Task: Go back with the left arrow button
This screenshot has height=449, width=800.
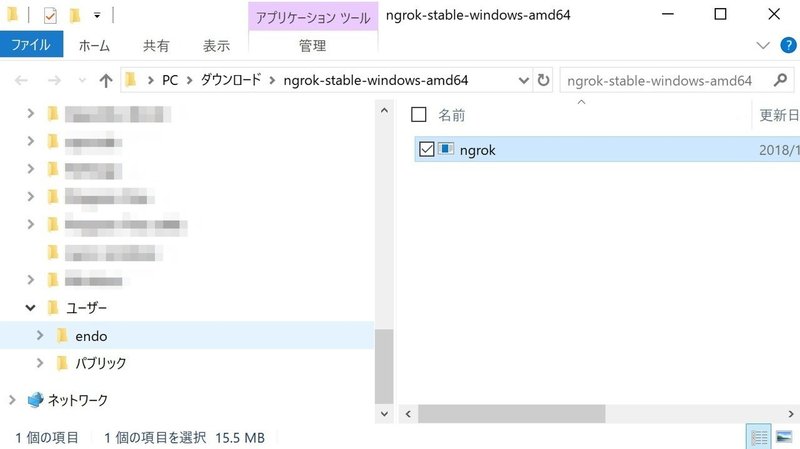Action: click(21, 80)
